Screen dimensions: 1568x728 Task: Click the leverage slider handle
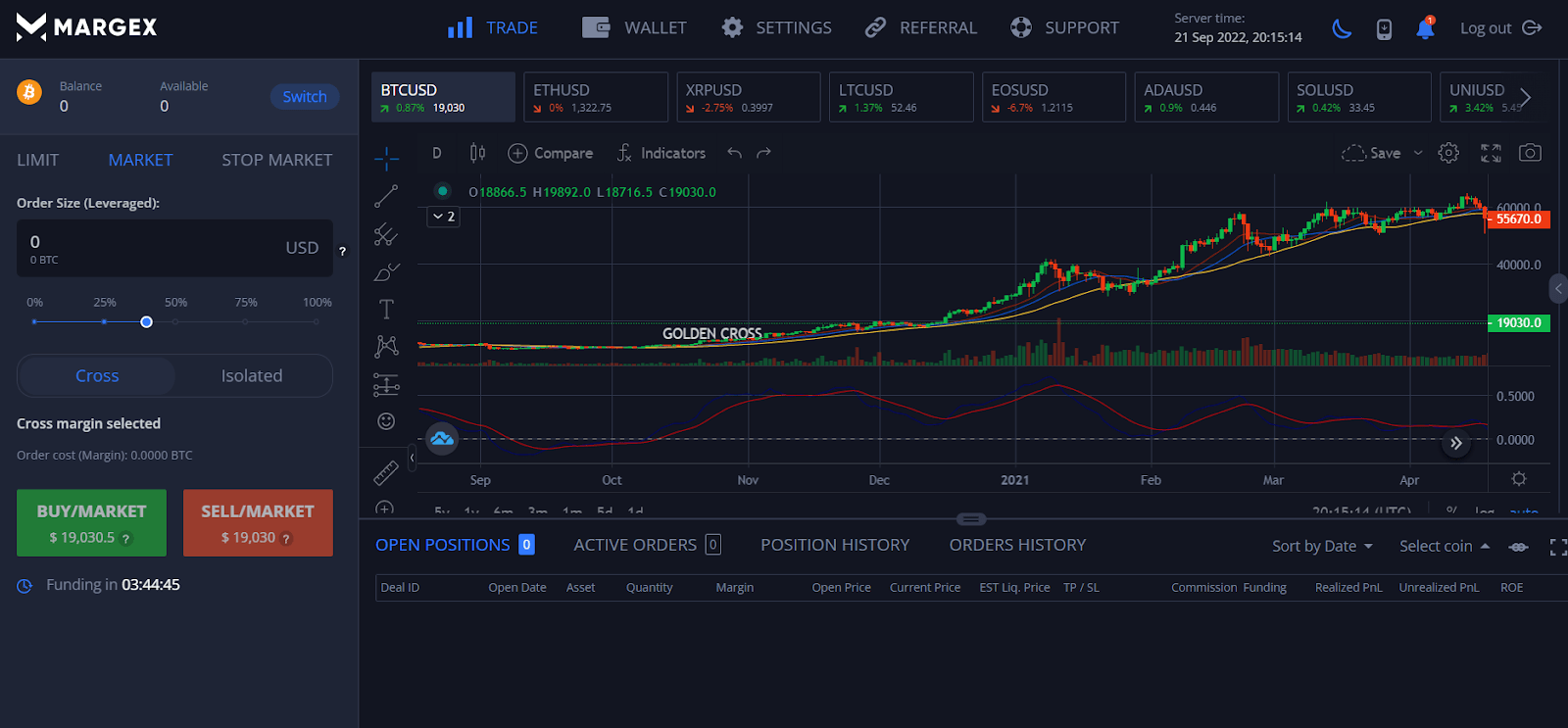(146, 321)
